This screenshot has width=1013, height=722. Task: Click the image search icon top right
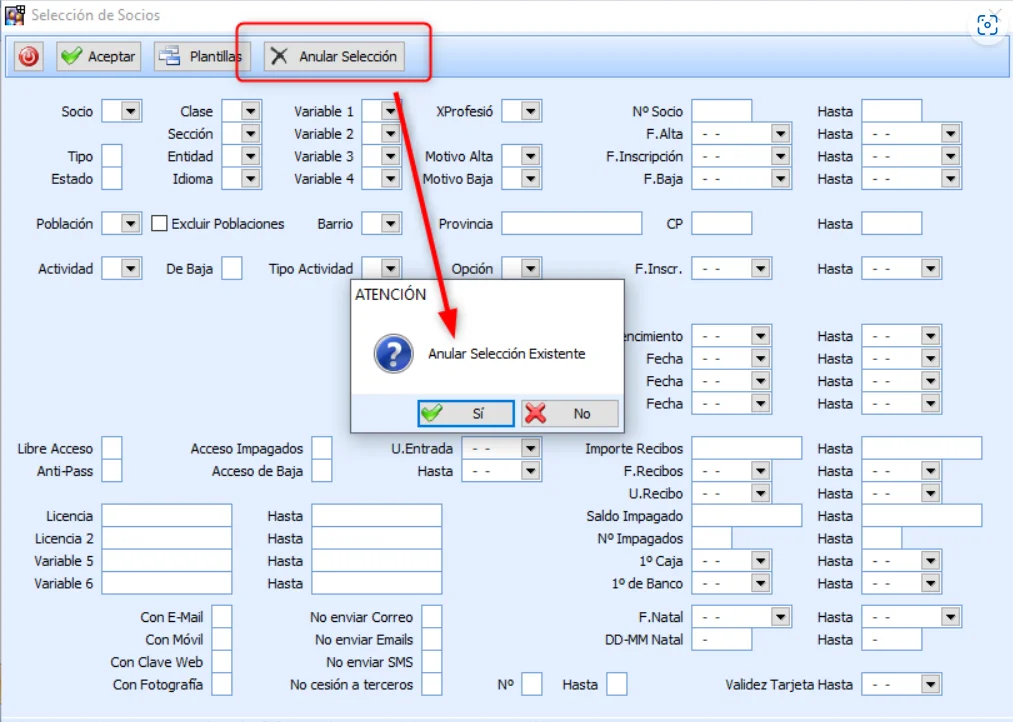tap(987, 27)
